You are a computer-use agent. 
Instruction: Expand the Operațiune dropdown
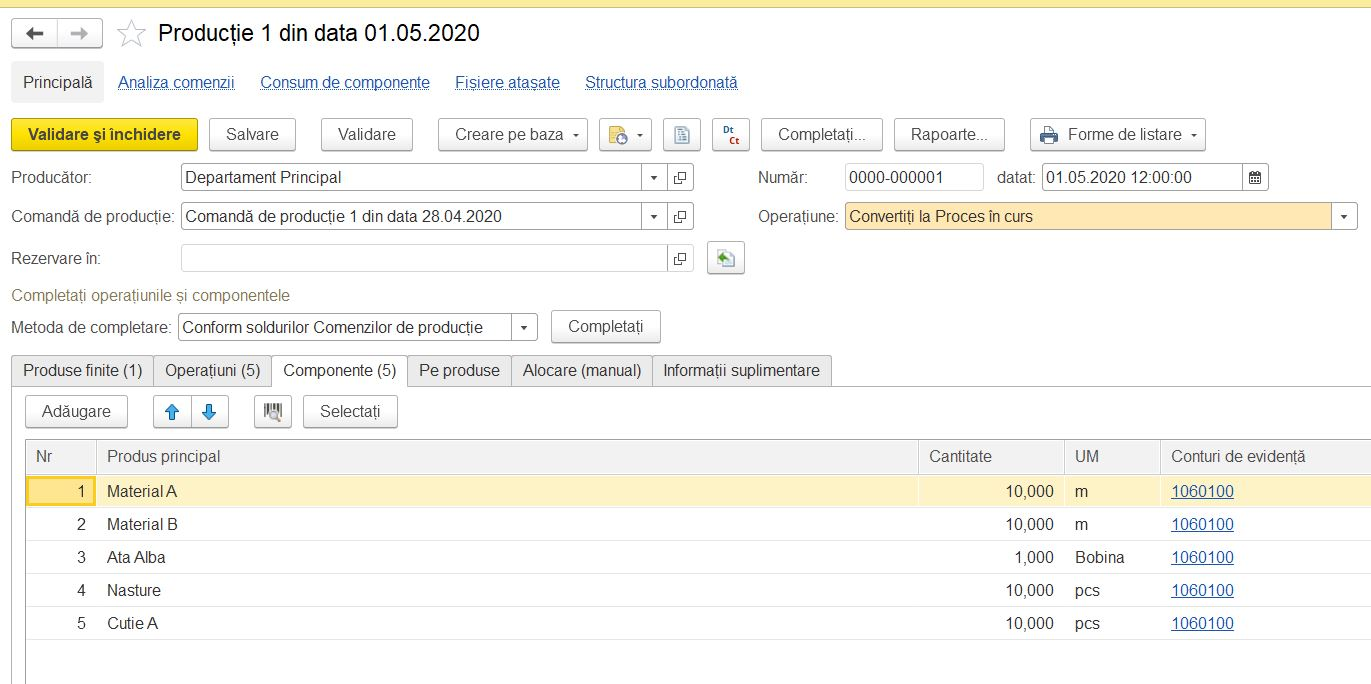tap(1344, 216)
